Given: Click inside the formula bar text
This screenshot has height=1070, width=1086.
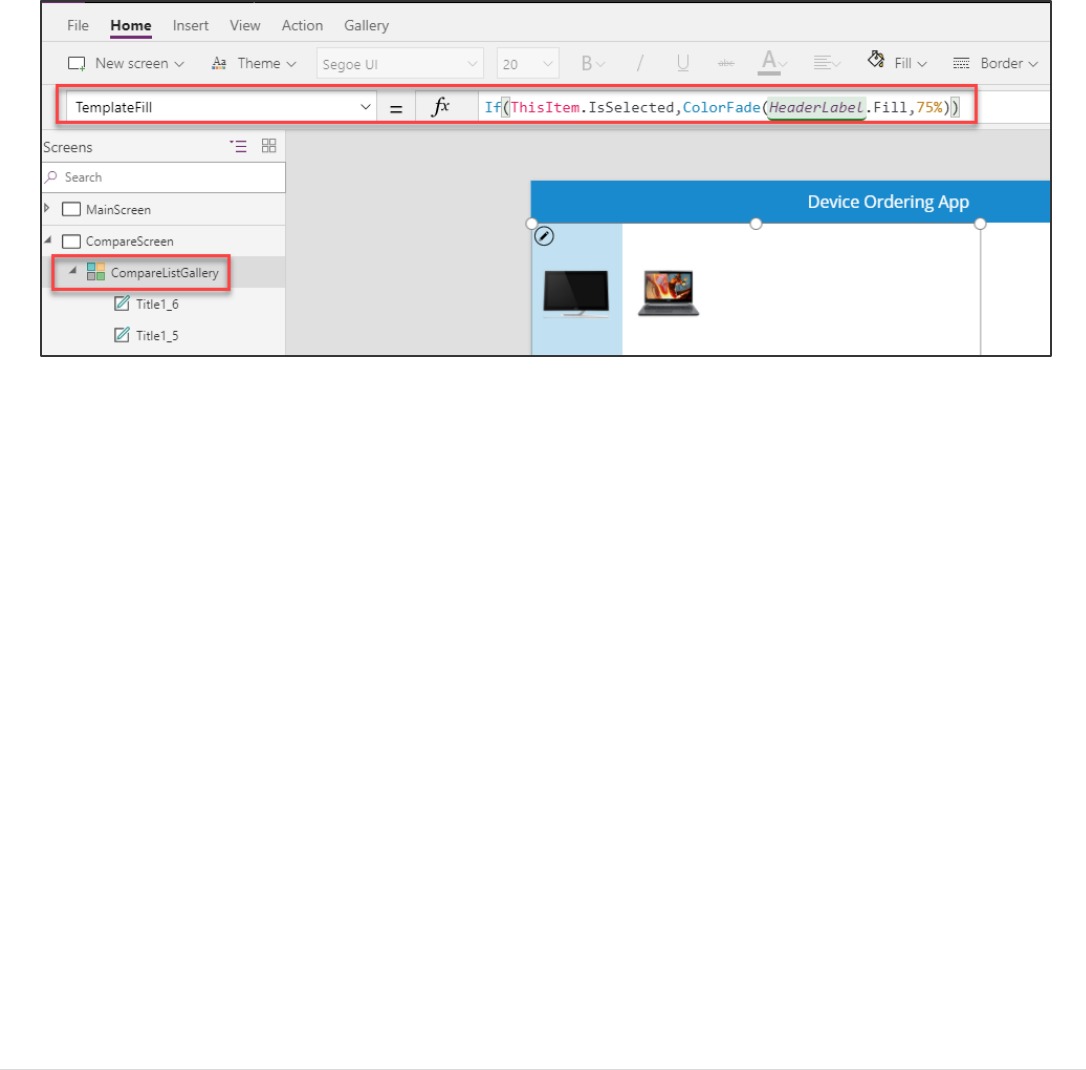Looking at the screenshot, I should click(x=722, y=107).
